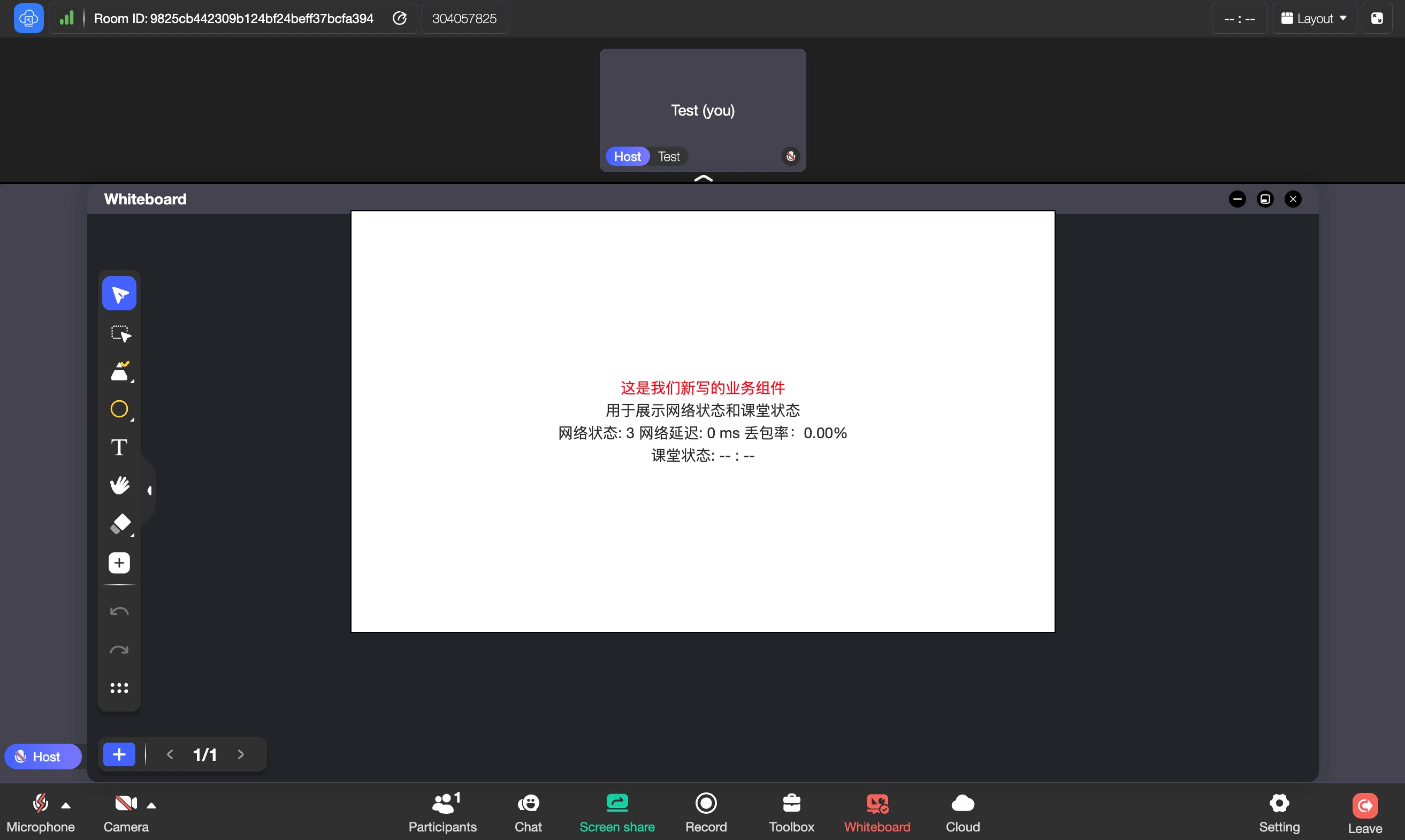
Task: Close the Whiteboard window
Action: (1292, 199)
